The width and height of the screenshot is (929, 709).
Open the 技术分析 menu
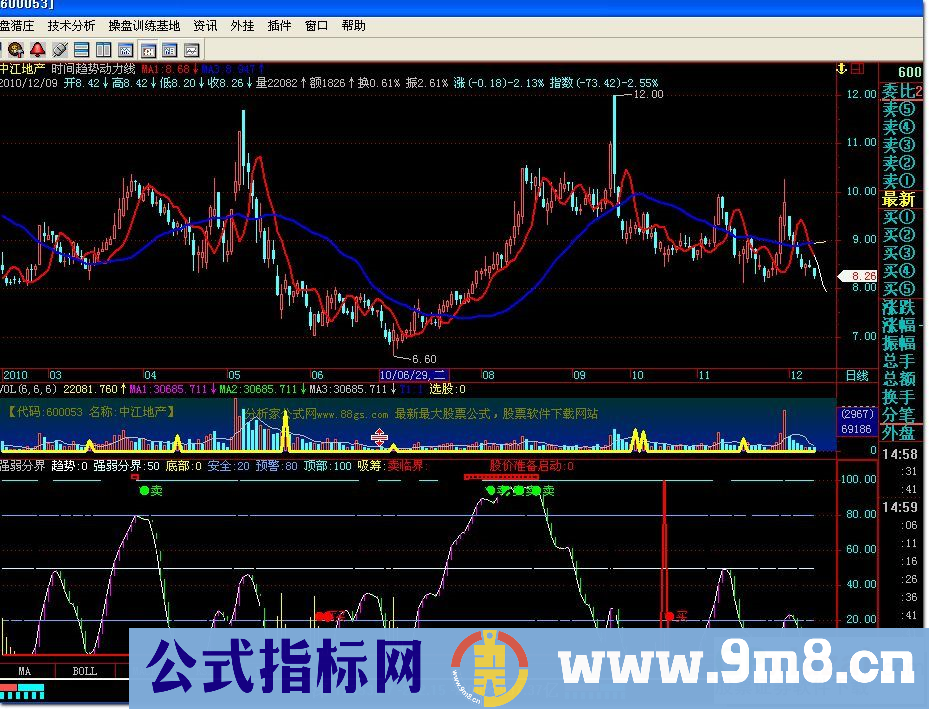71,26
